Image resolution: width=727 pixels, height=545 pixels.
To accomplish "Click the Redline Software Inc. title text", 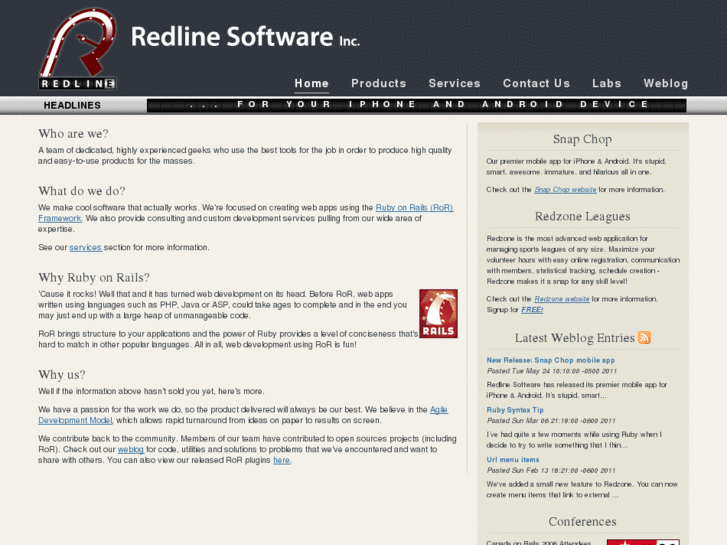I will coord(245,37).
